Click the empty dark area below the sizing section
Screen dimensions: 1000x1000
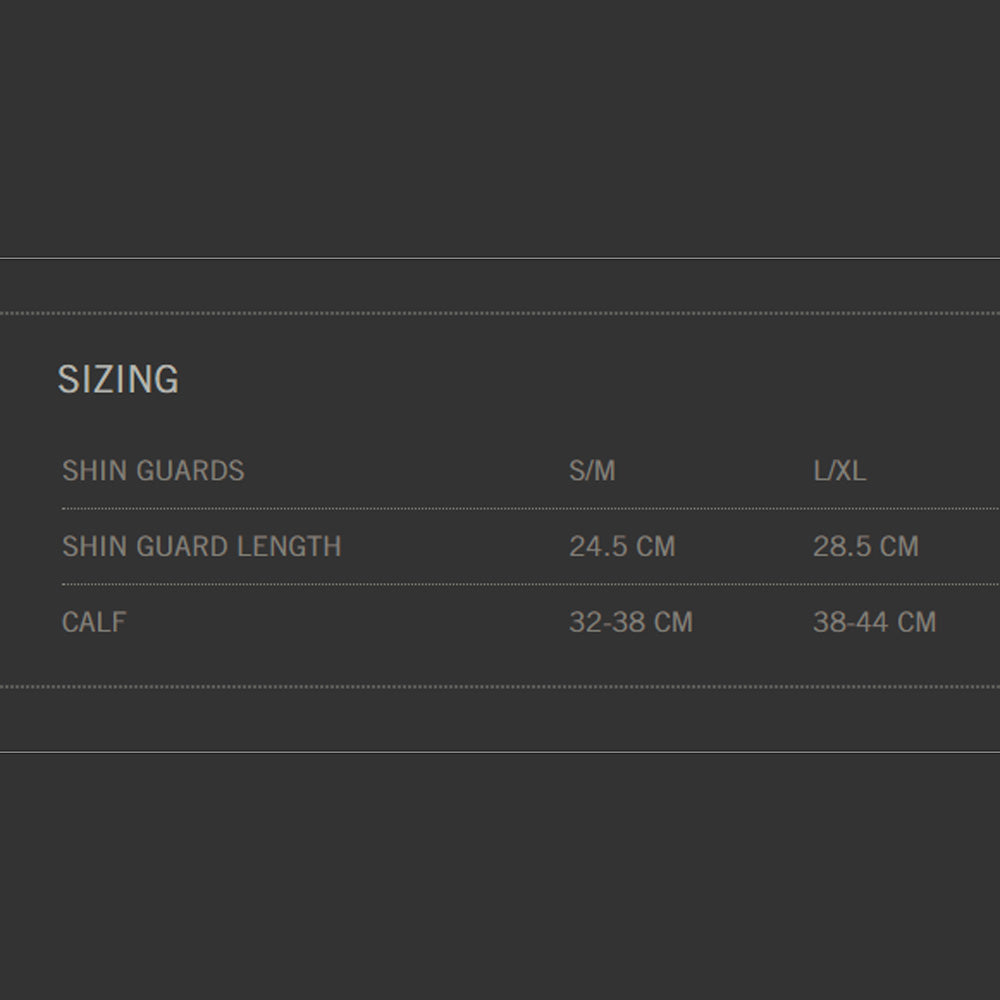click(x=500, y=875)
